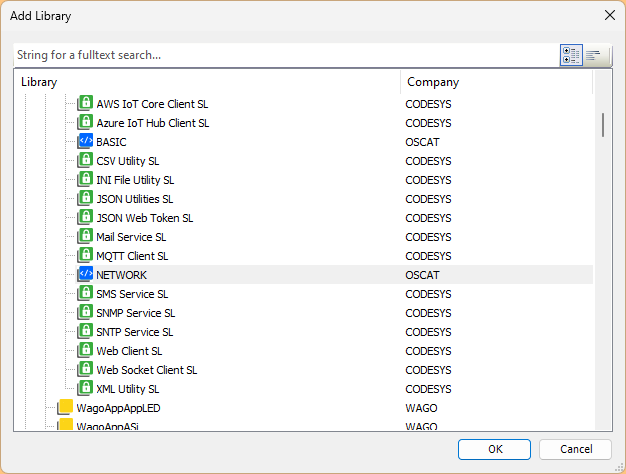Select the BASIC library
The height and width of the screenshot is (474, 626).
point(111,142)
